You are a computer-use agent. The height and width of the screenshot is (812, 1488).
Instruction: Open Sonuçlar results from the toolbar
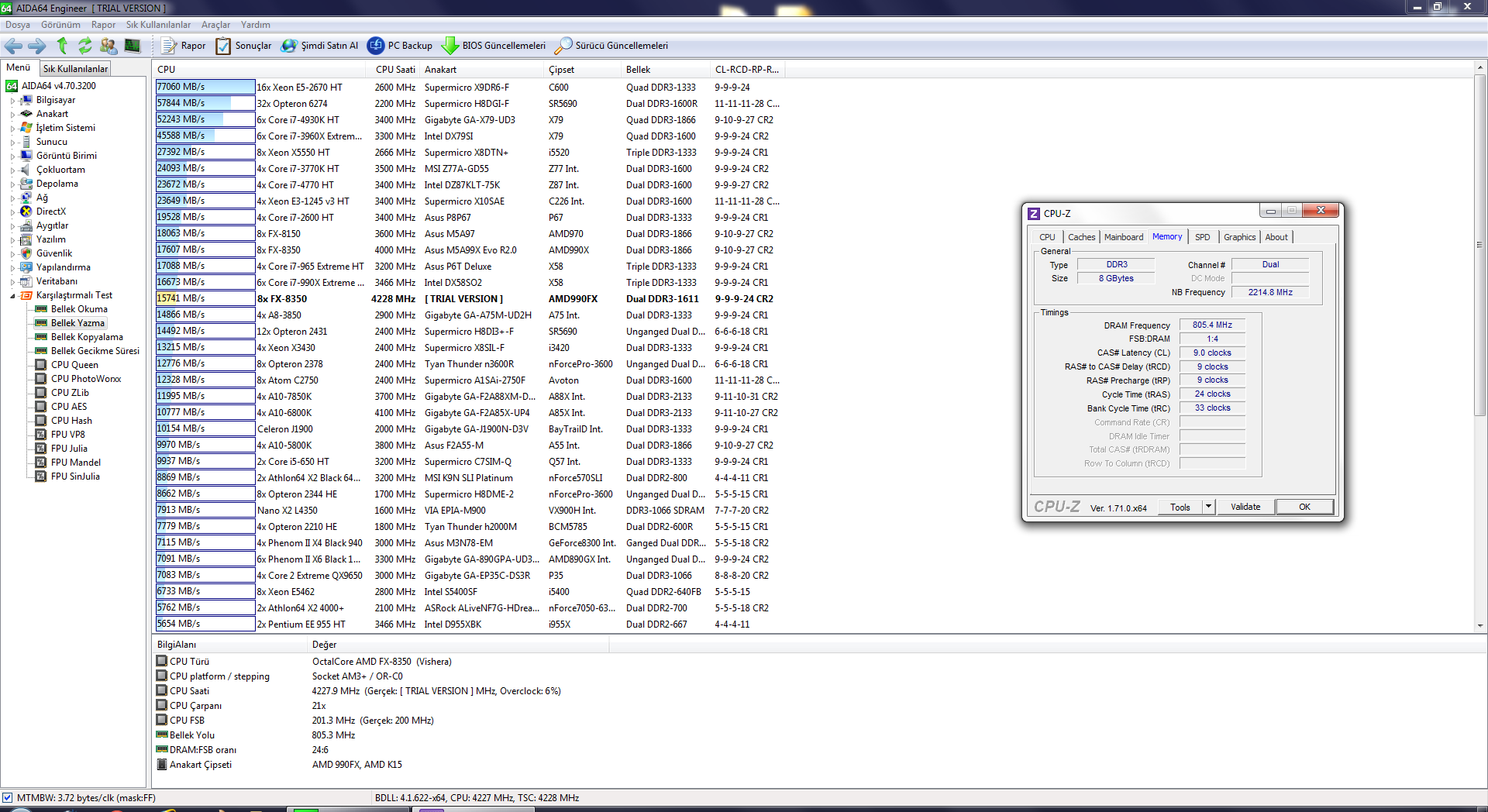point(243,46)
